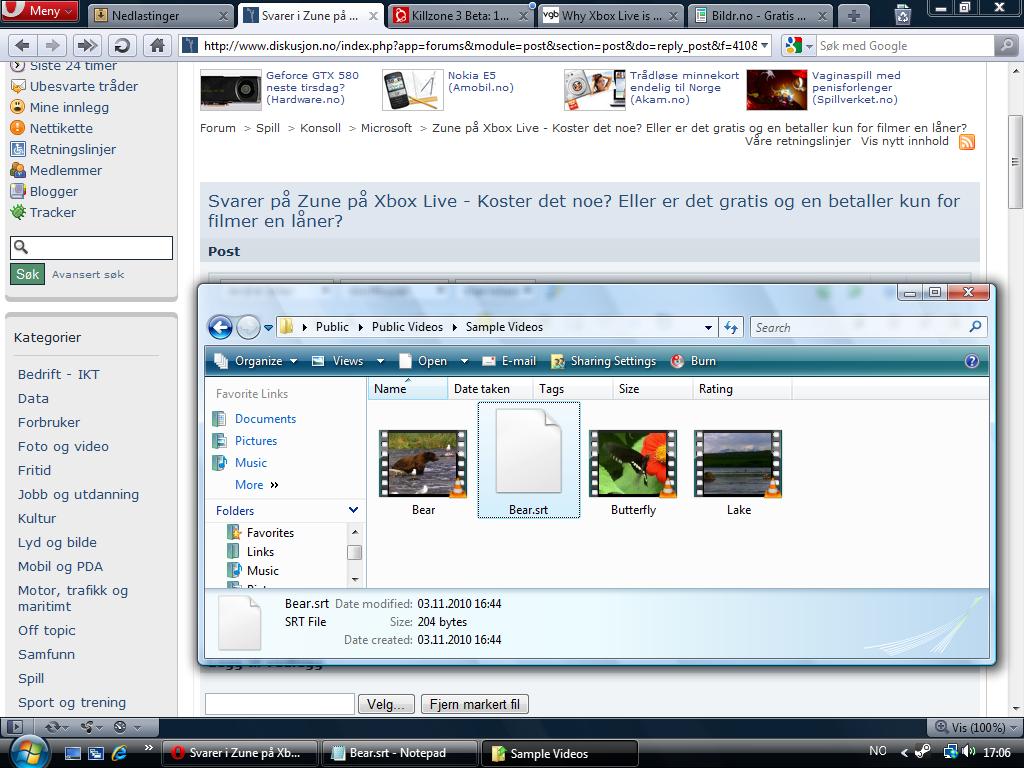The width and height of the screenshot is (1024, 768).
Task: Open Explorer help icon
Action: (x=972, y=361)
